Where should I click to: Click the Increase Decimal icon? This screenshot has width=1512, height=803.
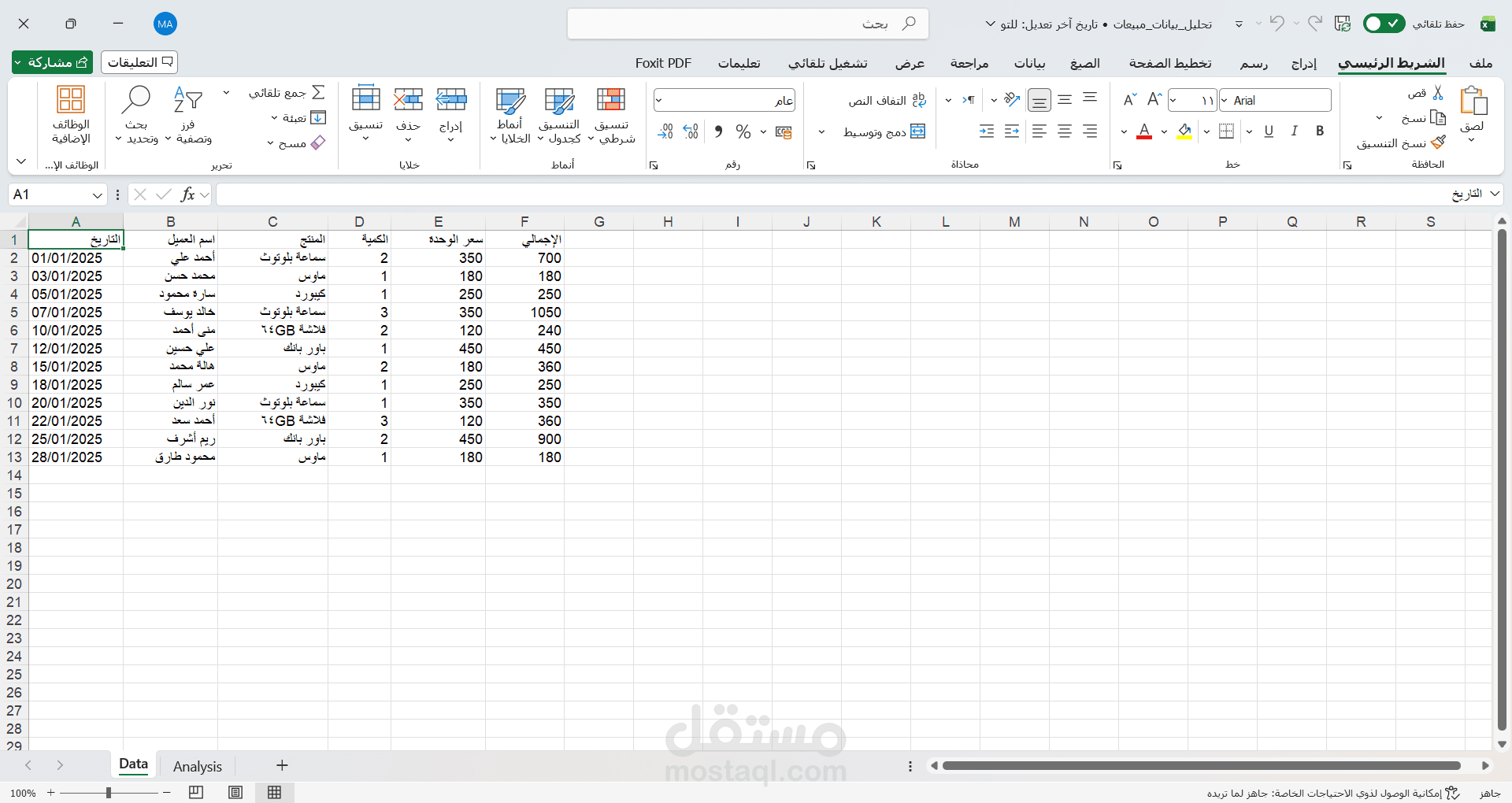pyautogui.click(x=691, y=131)
